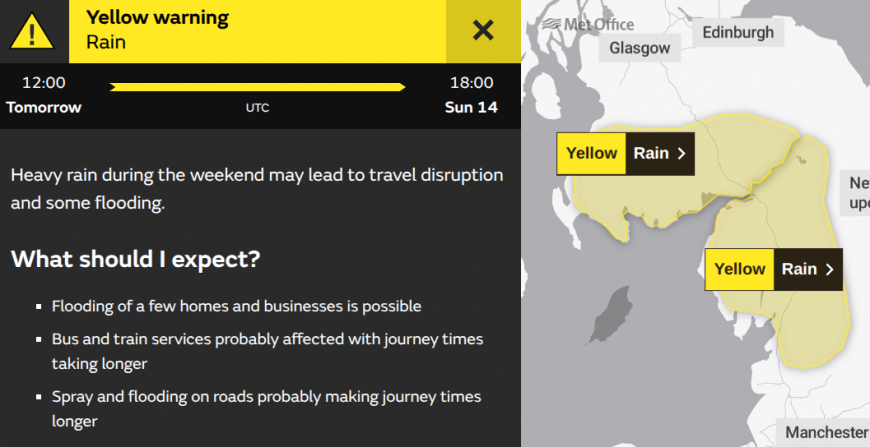The height and width of the screenshot is (447, 870).
Task: Select the 12:00 Tomorrow start time
Action: click(x=44, y=95)
